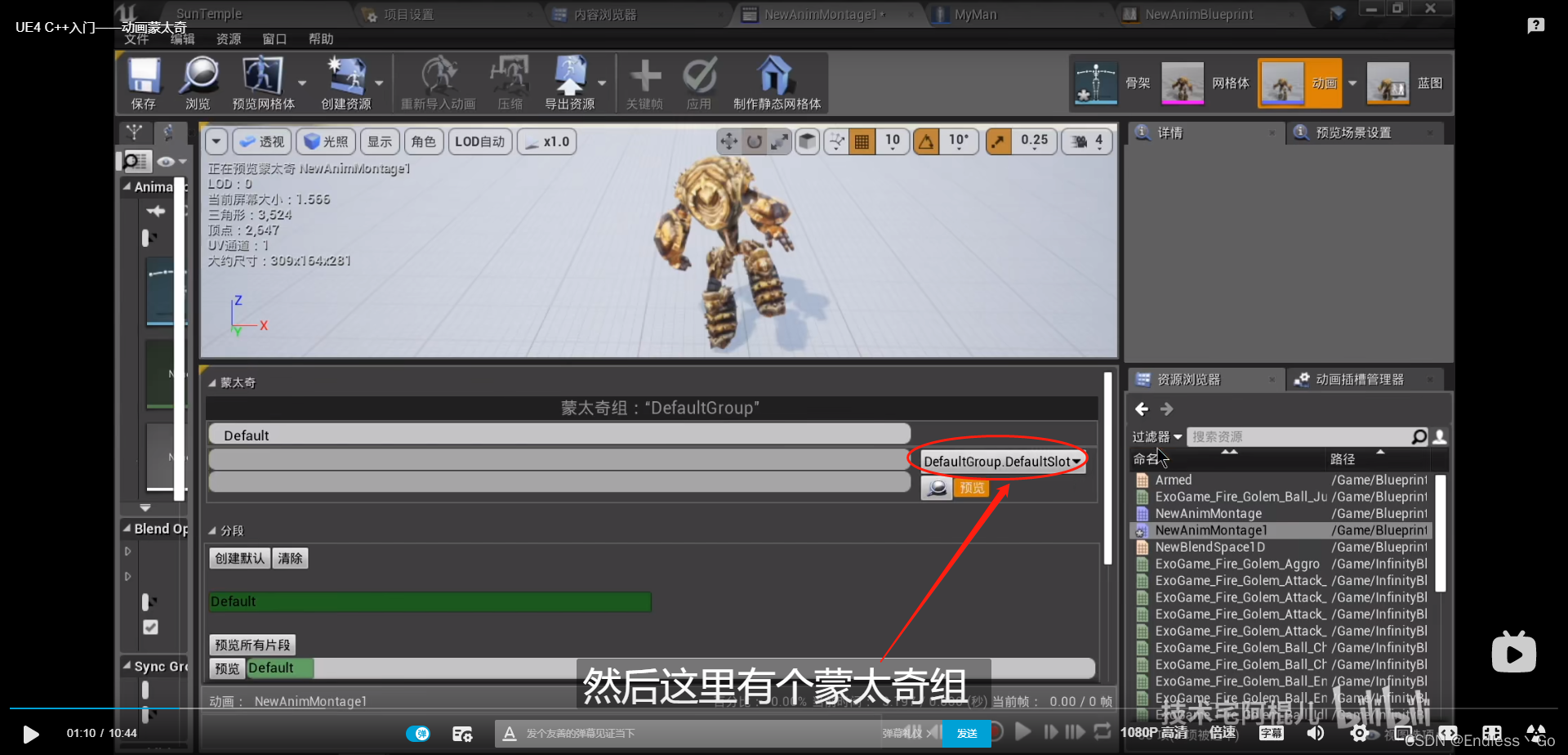Switch to 详情 tab

1203,133
